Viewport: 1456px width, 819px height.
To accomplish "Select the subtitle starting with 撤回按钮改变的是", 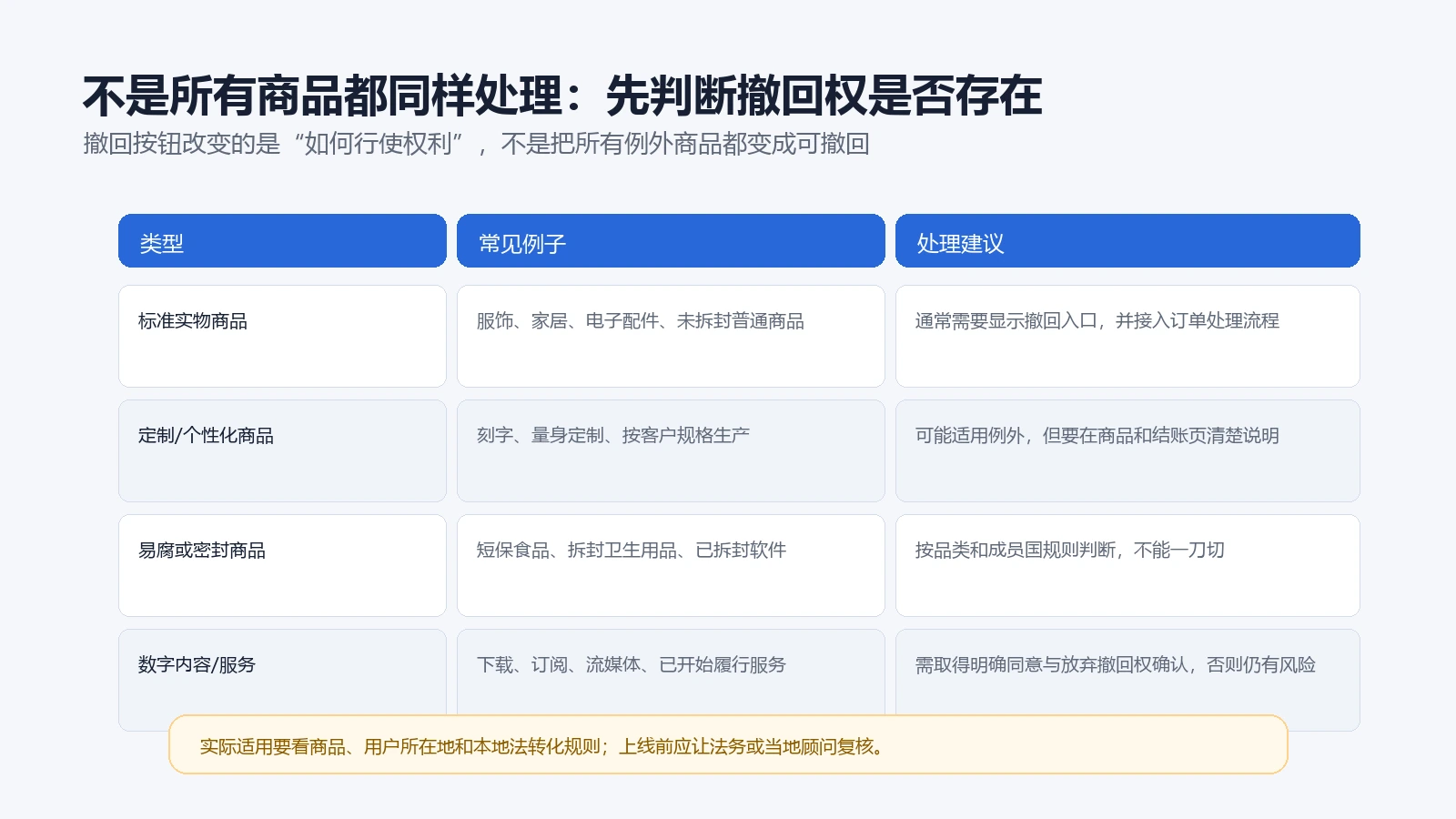I will coord(476,144).
